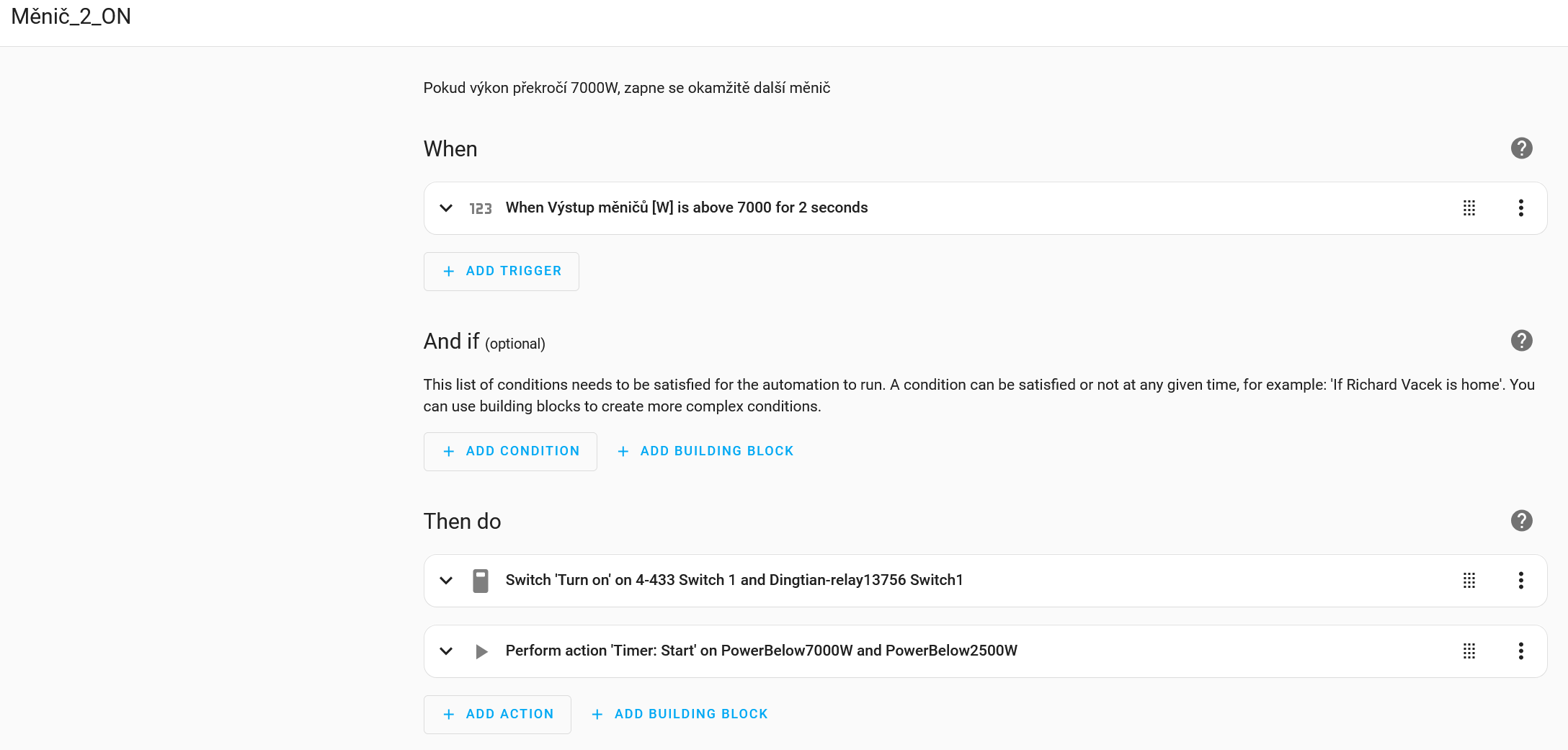Click the numeric state 123 trigger icon
Screen dimensions: 1568x750
click(x=481, y=208)
